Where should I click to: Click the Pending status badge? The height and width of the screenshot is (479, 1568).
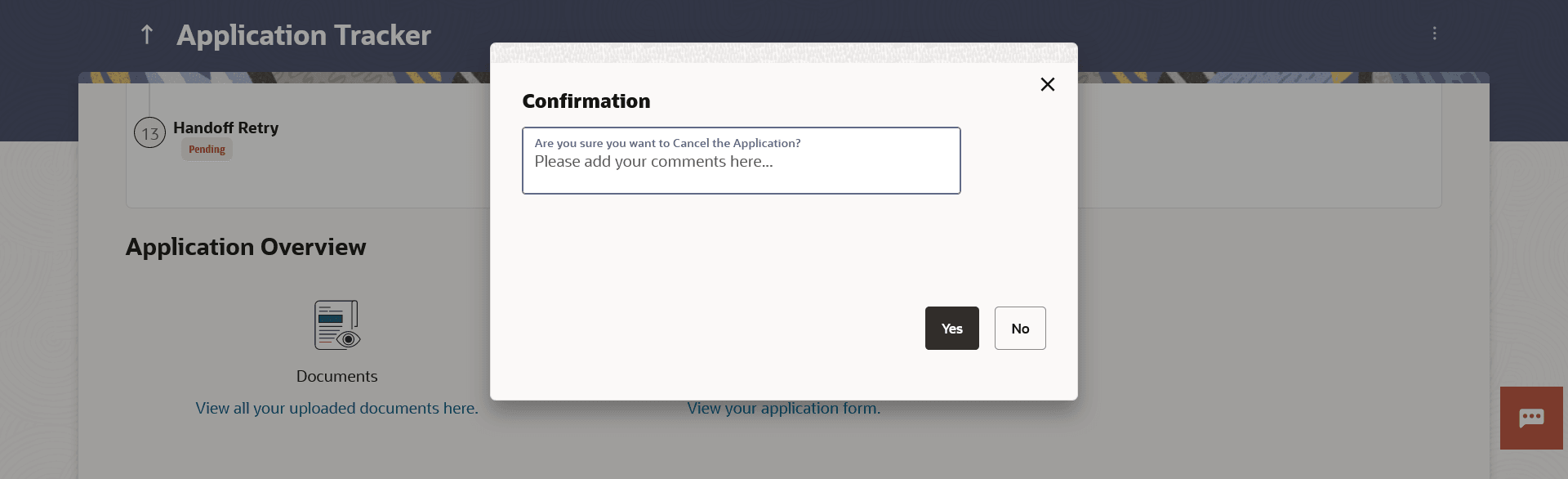pos(207,150)
